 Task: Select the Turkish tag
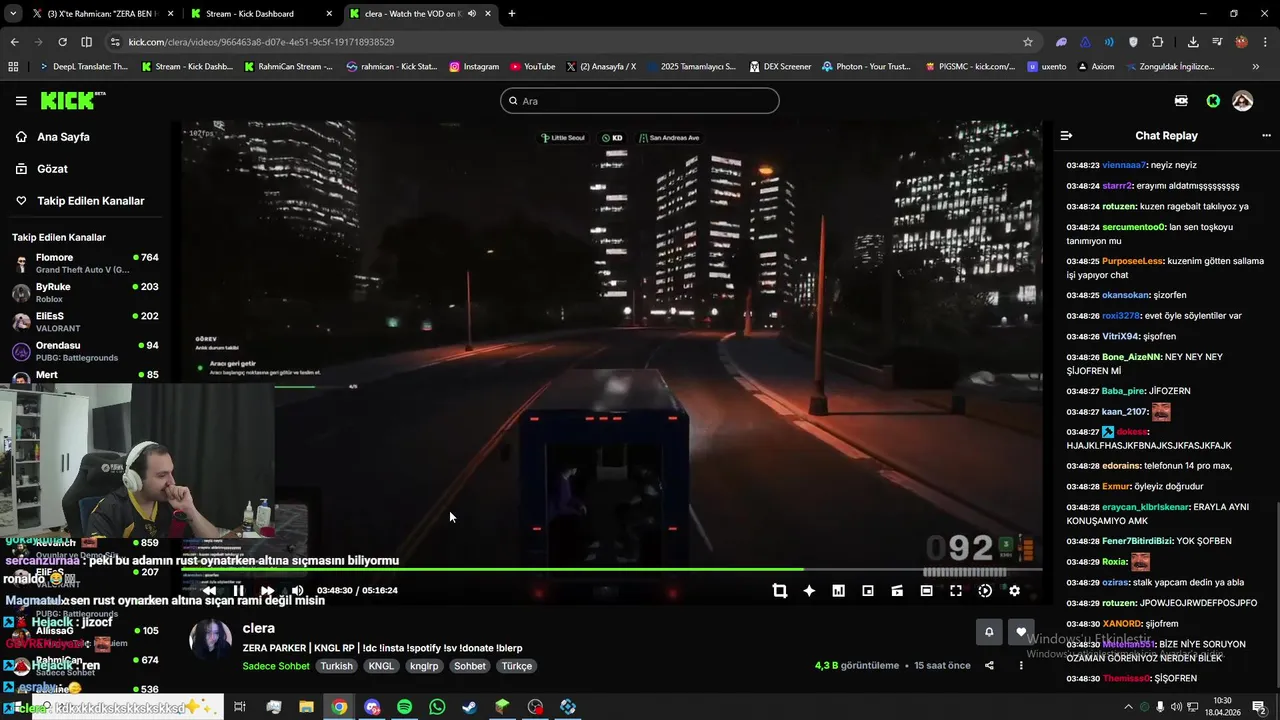(x=336, y=666)
